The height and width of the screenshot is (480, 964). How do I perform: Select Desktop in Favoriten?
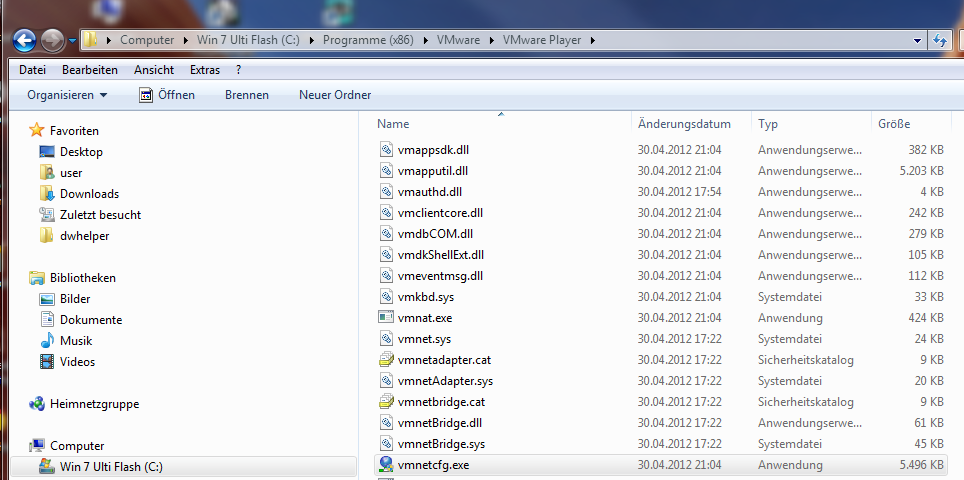[x=81, y=152]
